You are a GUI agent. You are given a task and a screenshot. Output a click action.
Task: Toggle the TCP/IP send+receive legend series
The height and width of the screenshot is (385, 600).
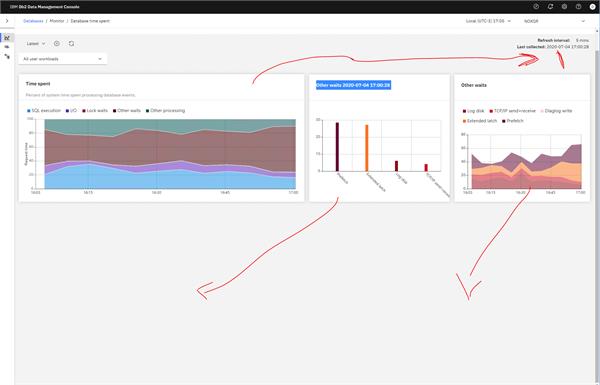pyautogui.click(x=513, y=111)
